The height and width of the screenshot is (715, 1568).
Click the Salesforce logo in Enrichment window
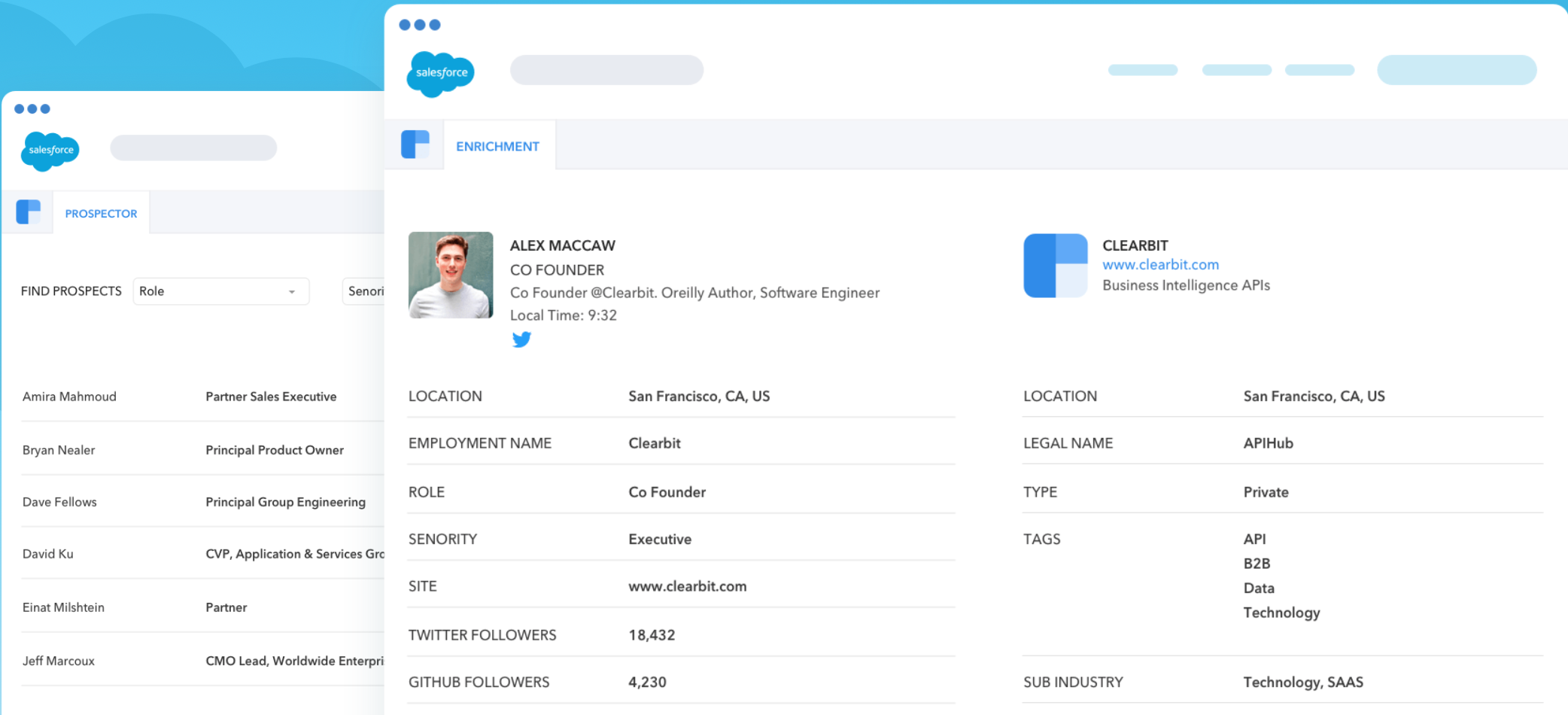[x=440, y=73]
